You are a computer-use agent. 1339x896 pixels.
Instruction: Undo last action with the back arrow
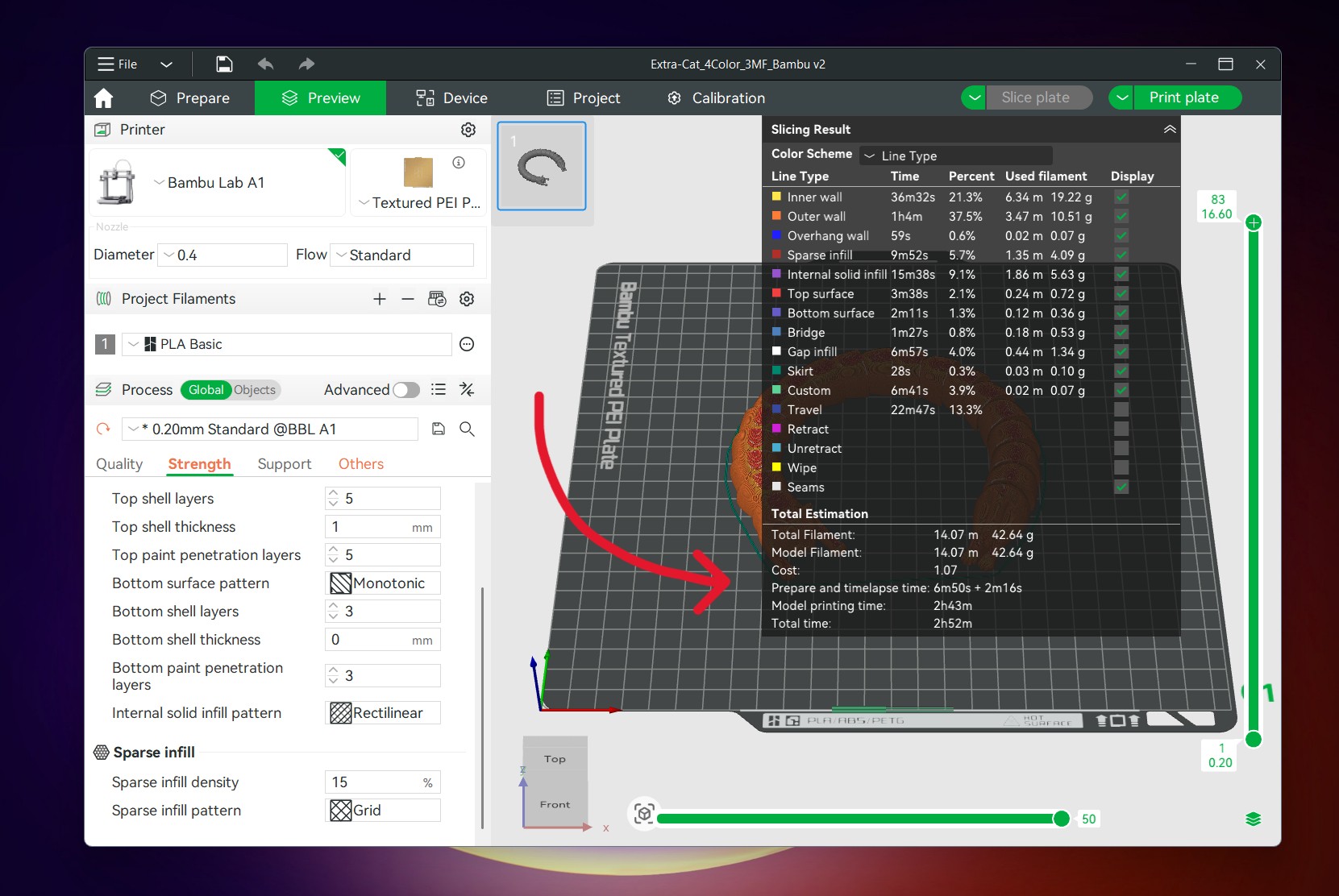coord(265,64)
